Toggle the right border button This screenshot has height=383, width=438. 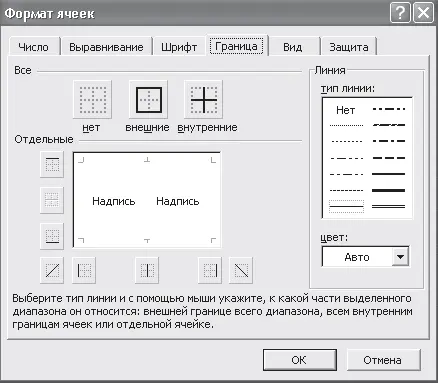point(210,270)
